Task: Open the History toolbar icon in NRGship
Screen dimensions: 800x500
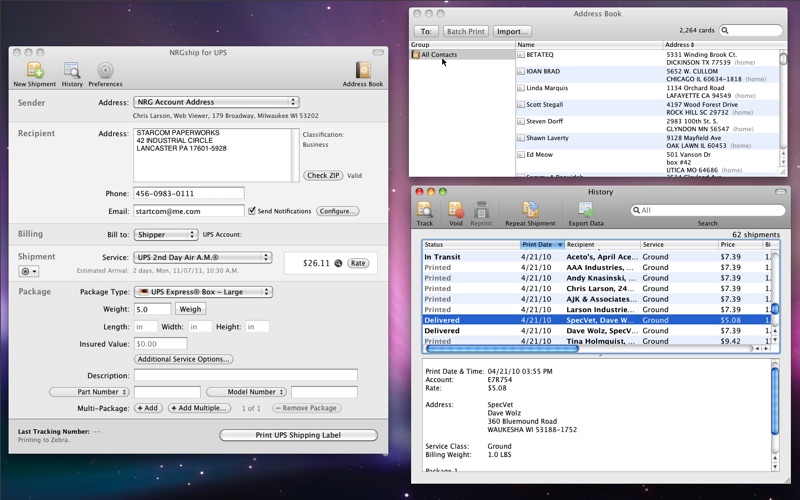Action: point(72,70)
